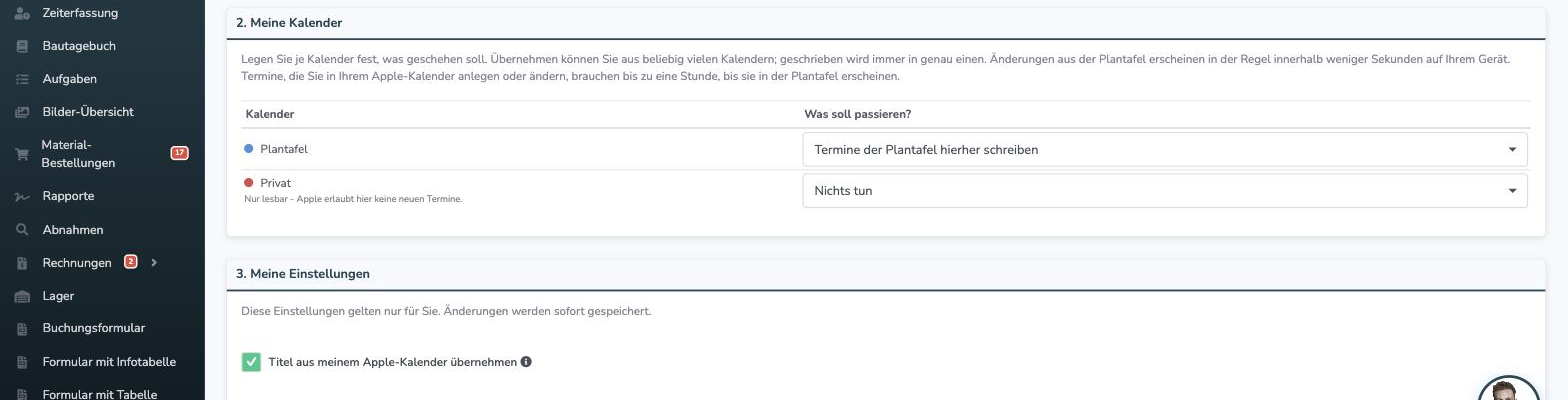
Task: Click the Bautagebuch book icon
Action: [x=22, y=46]
